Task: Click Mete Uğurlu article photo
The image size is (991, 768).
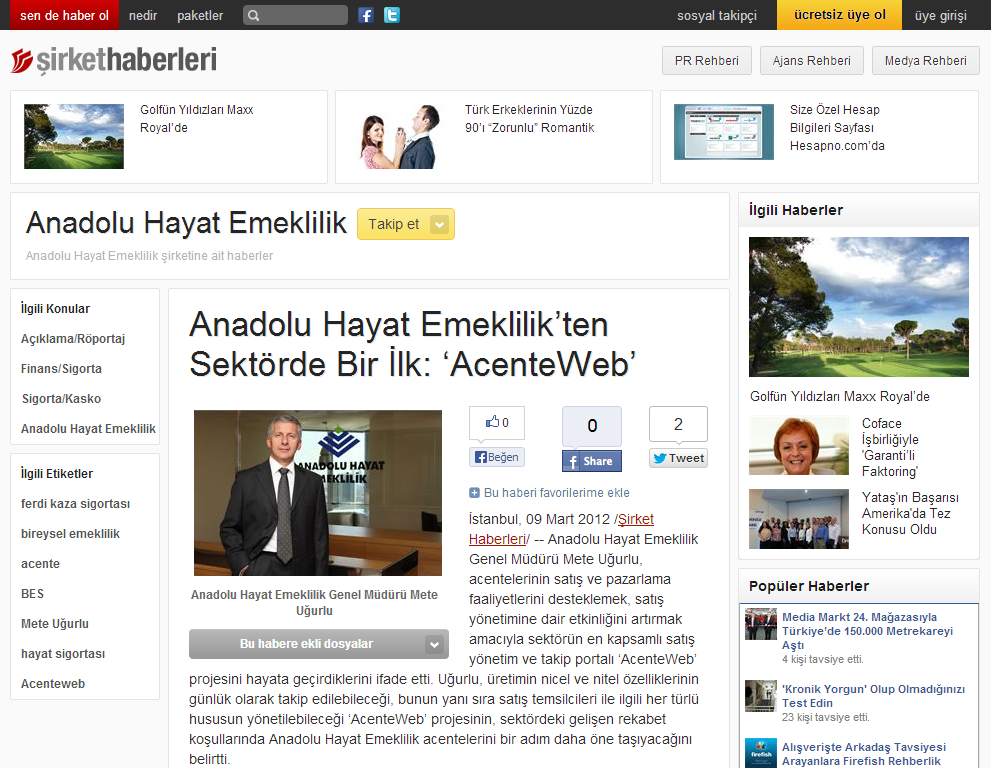Action: (x=318, y=493)
